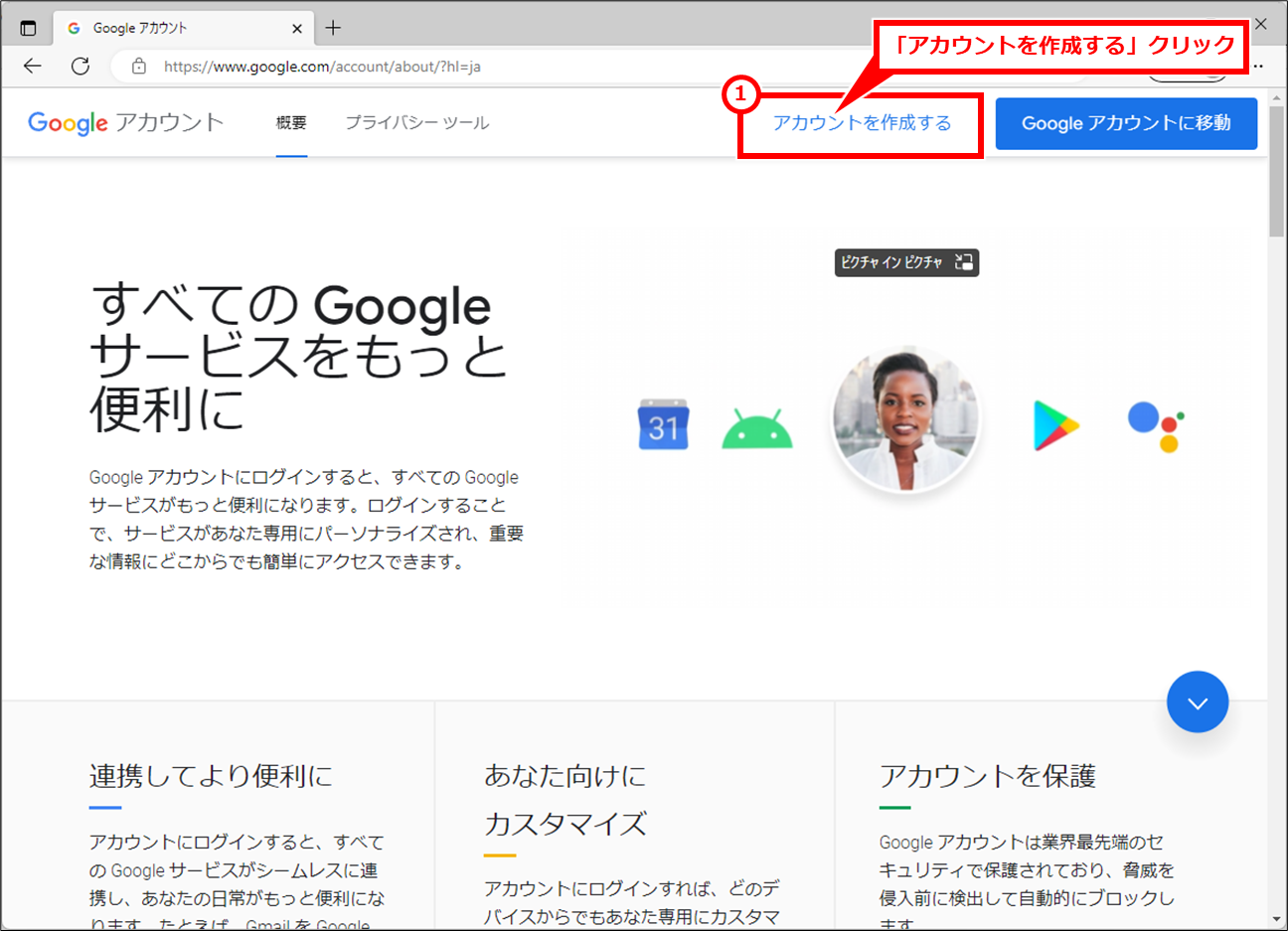
Task: Click the アカウントを作成する link
Action: (x=863, y=123)
